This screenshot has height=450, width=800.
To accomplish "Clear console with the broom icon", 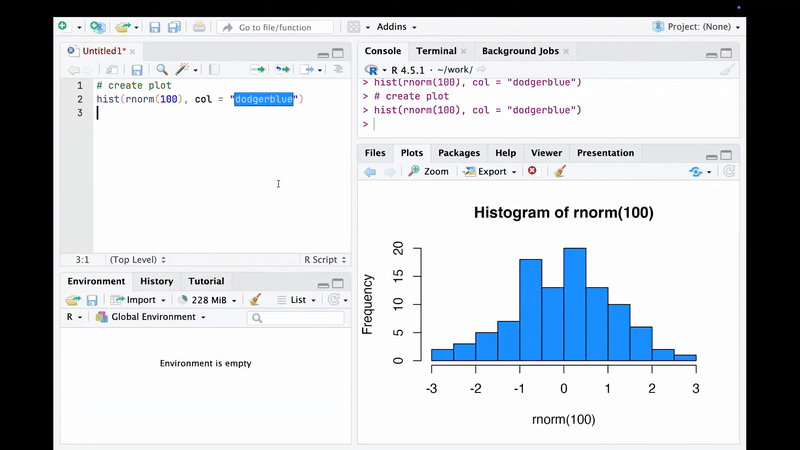I will coord(727,70).
